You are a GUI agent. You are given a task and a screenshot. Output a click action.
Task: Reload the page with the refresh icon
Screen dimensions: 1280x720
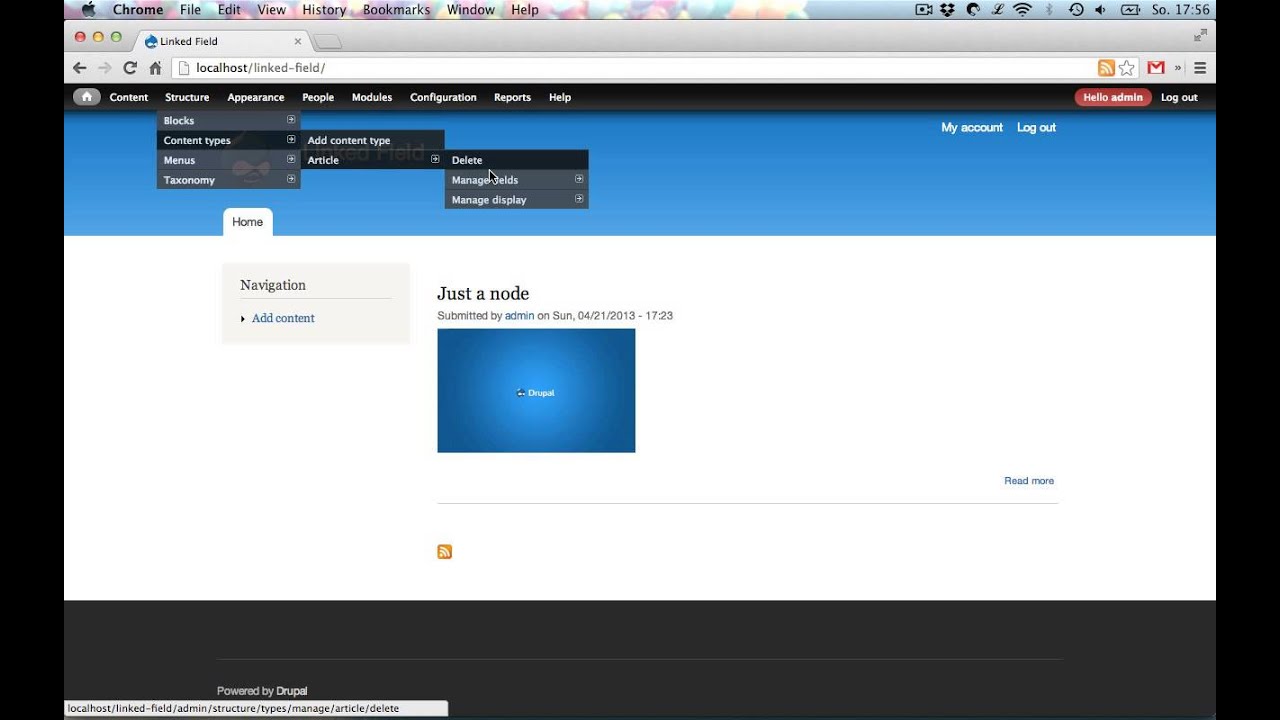130,68
